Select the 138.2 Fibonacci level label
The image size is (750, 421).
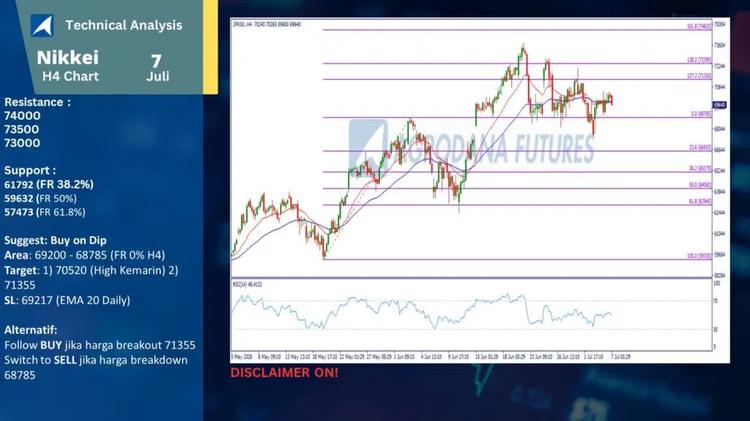point(699,60)
